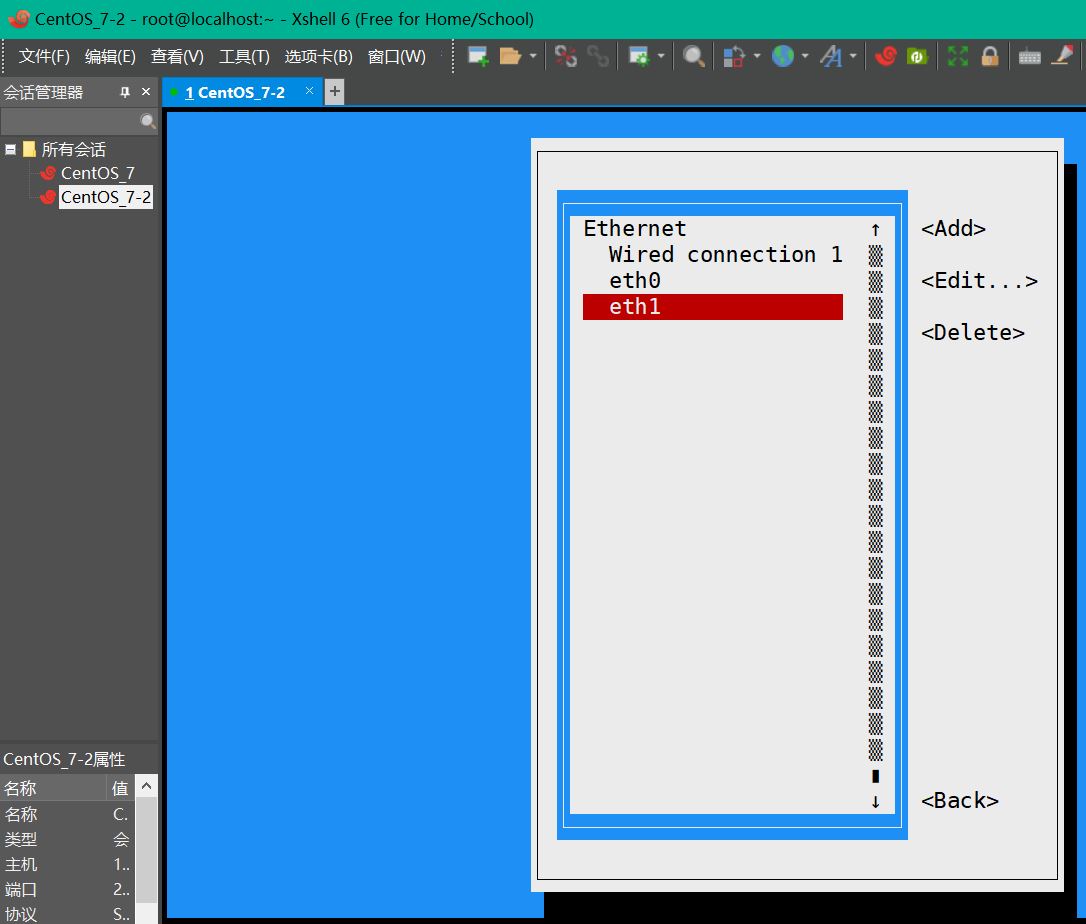Select the 所有会话 folder
This screenshot has height=924, width=1086.
point(73,149)
